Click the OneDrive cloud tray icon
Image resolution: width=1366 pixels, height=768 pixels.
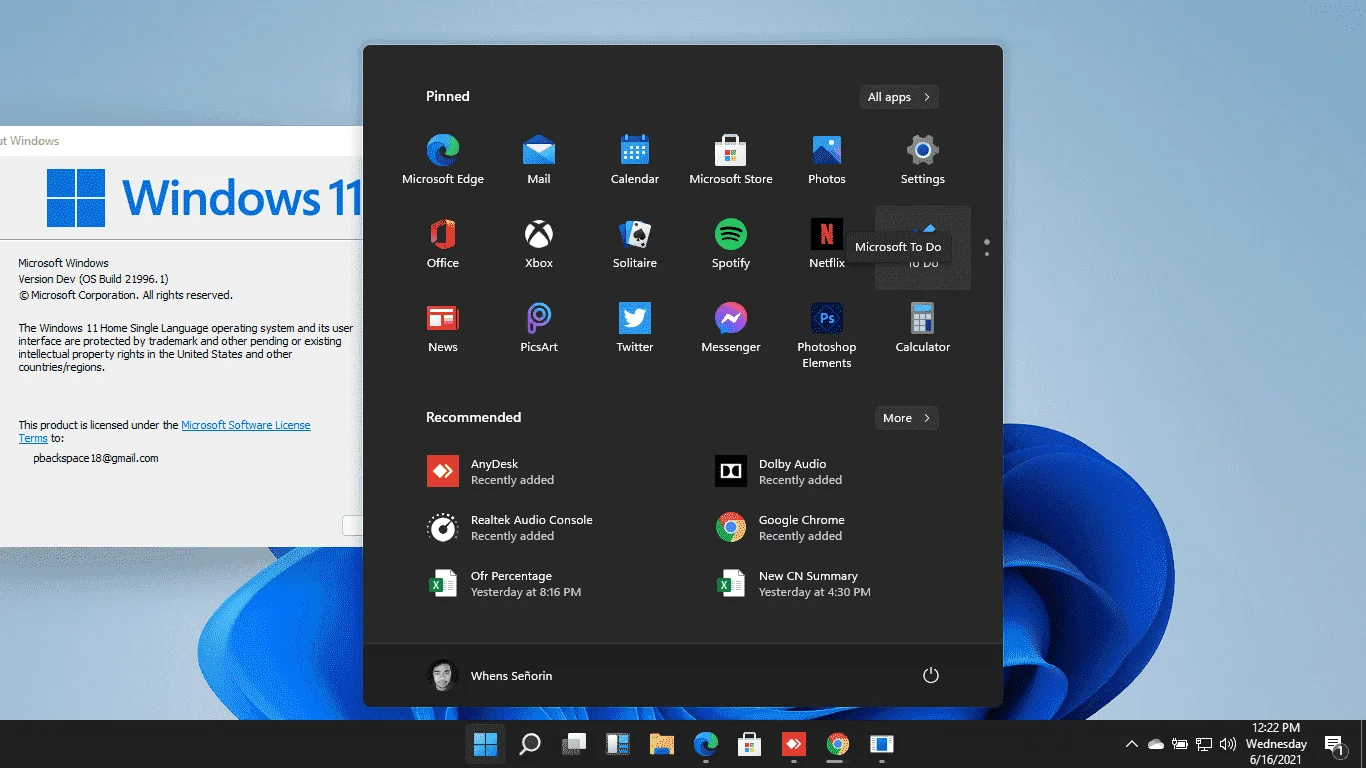pyautogui.click(x=1156, y=744)
